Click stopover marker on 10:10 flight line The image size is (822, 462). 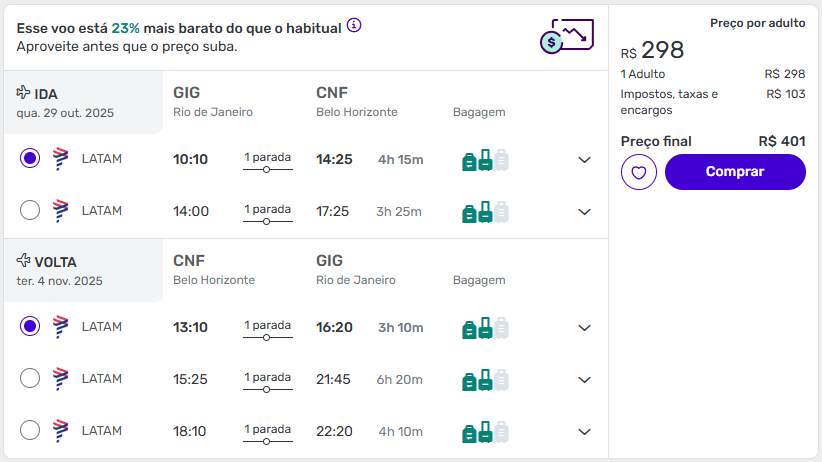pos(267,169)
